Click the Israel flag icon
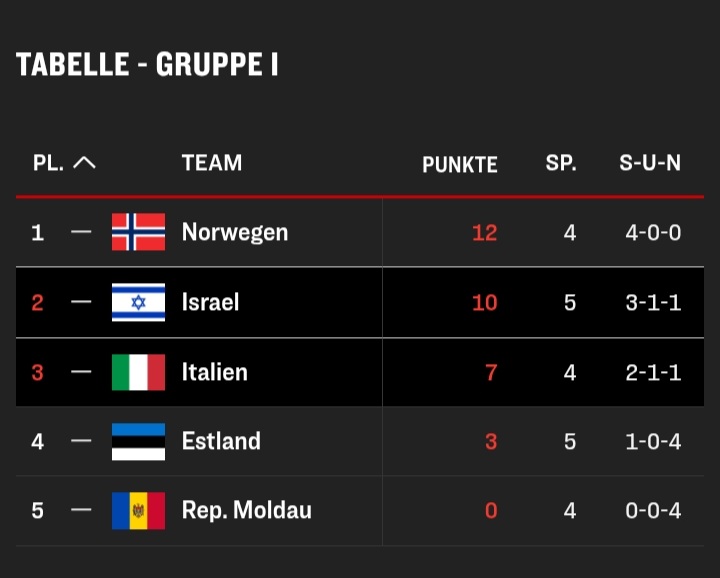720x578 pixels. pos(138,302)
